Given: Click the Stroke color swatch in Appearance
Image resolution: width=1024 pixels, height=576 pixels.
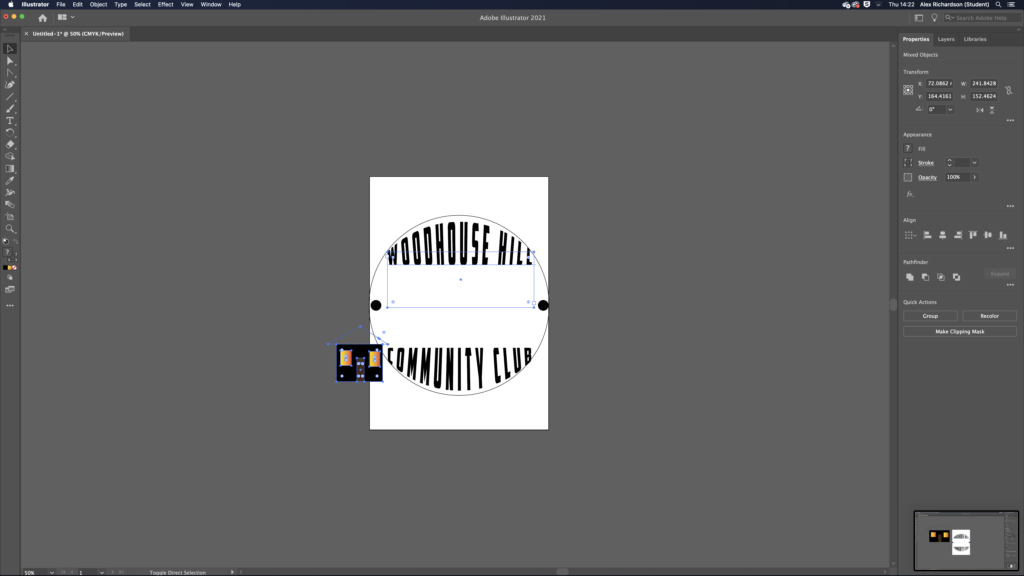Looking at the screenshot, I should point(908,163).
